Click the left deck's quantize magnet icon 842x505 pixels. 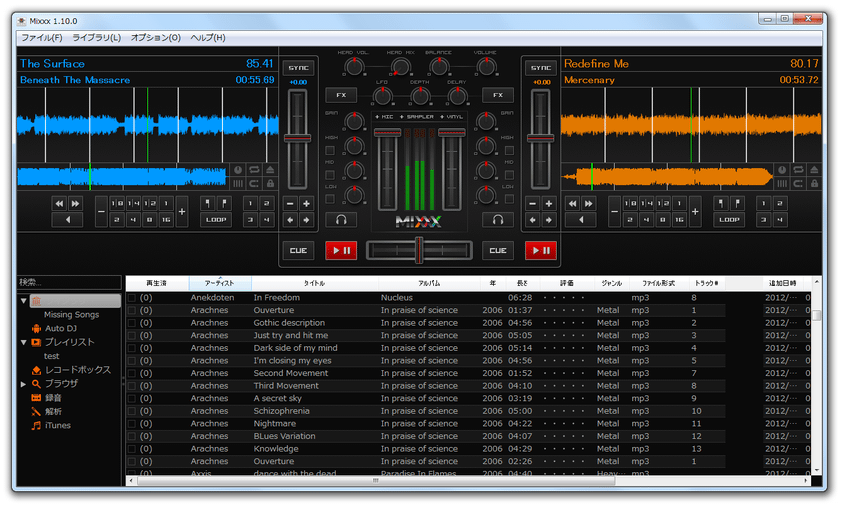coord(254,184)
